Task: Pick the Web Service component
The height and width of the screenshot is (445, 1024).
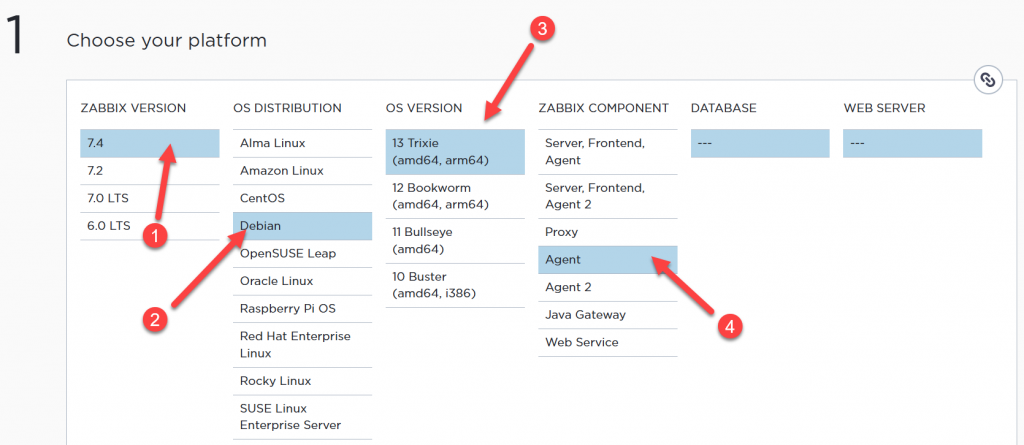Action: tap(607, 342)
